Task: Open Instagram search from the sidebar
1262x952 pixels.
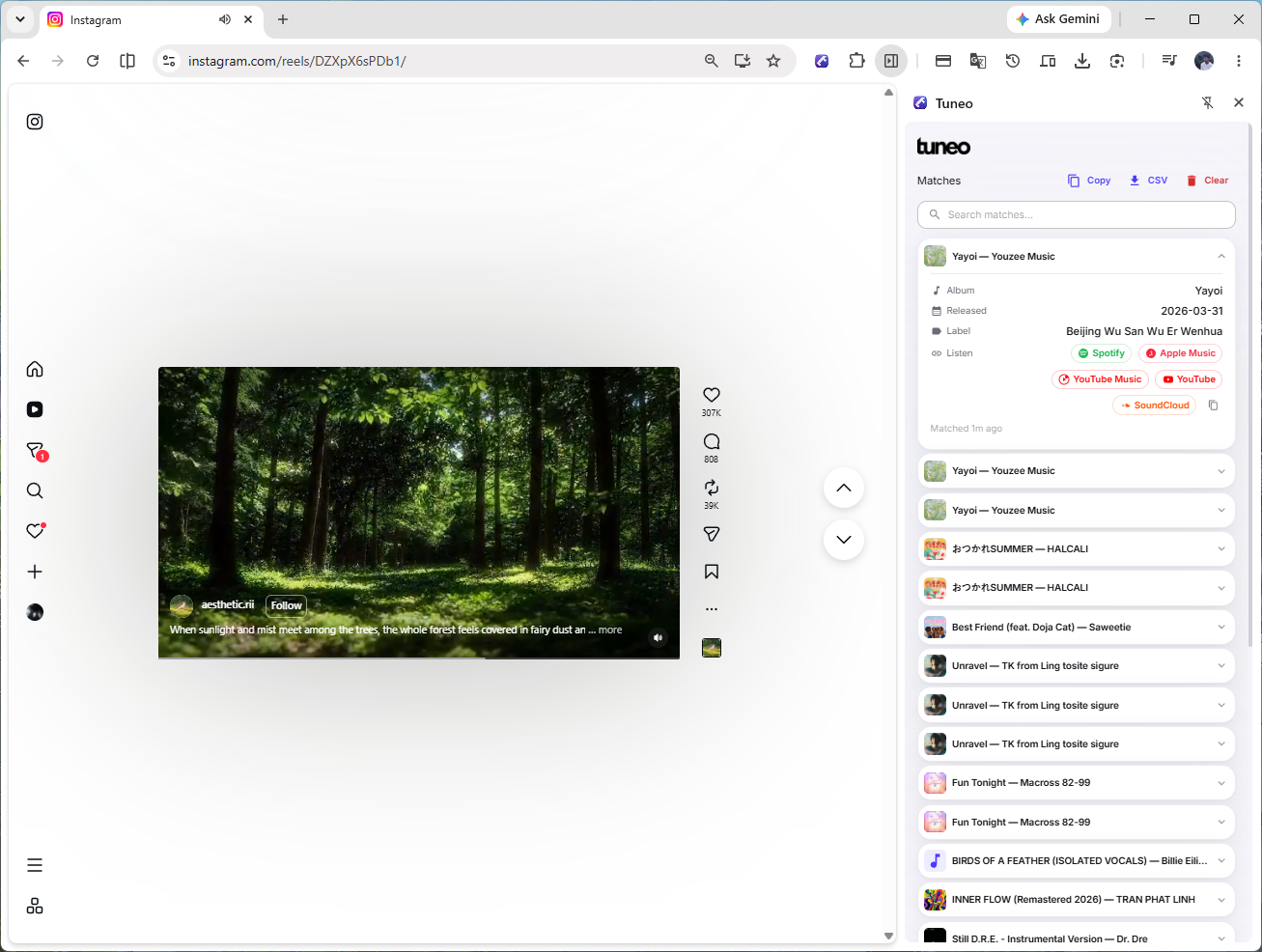Action: click(35, 490)
